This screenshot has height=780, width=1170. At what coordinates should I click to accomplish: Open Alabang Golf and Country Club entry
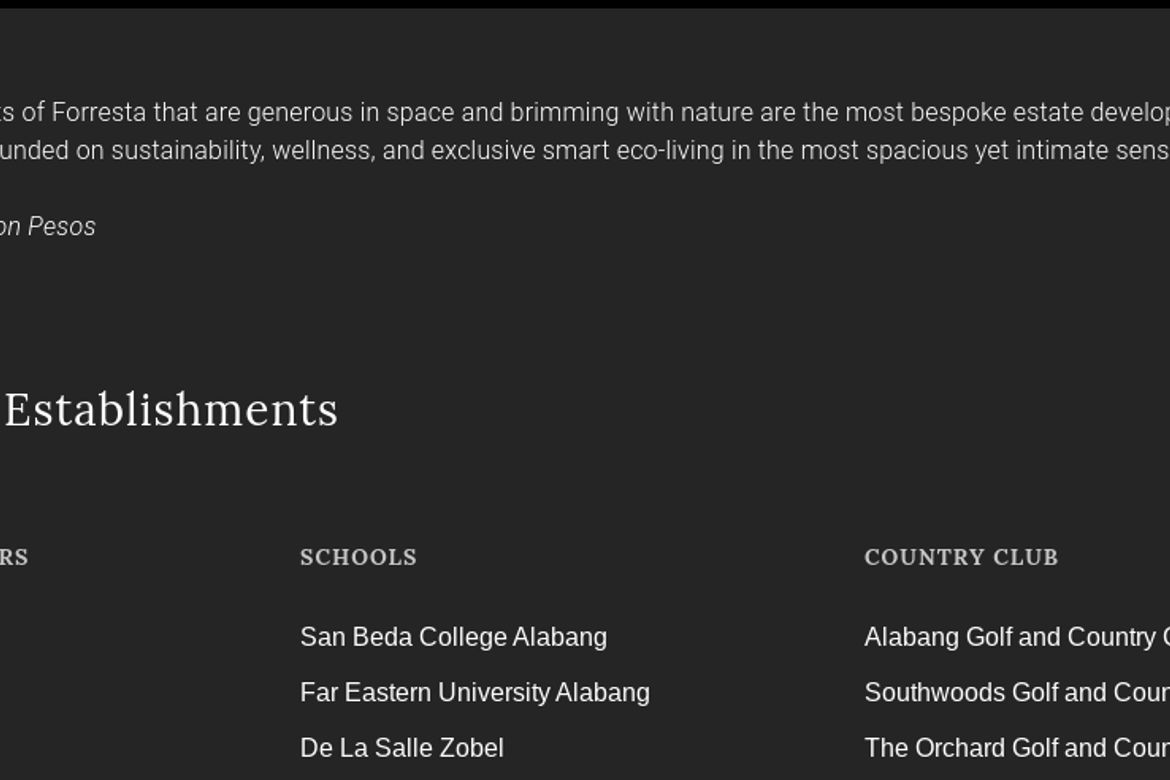[1017, 637]
